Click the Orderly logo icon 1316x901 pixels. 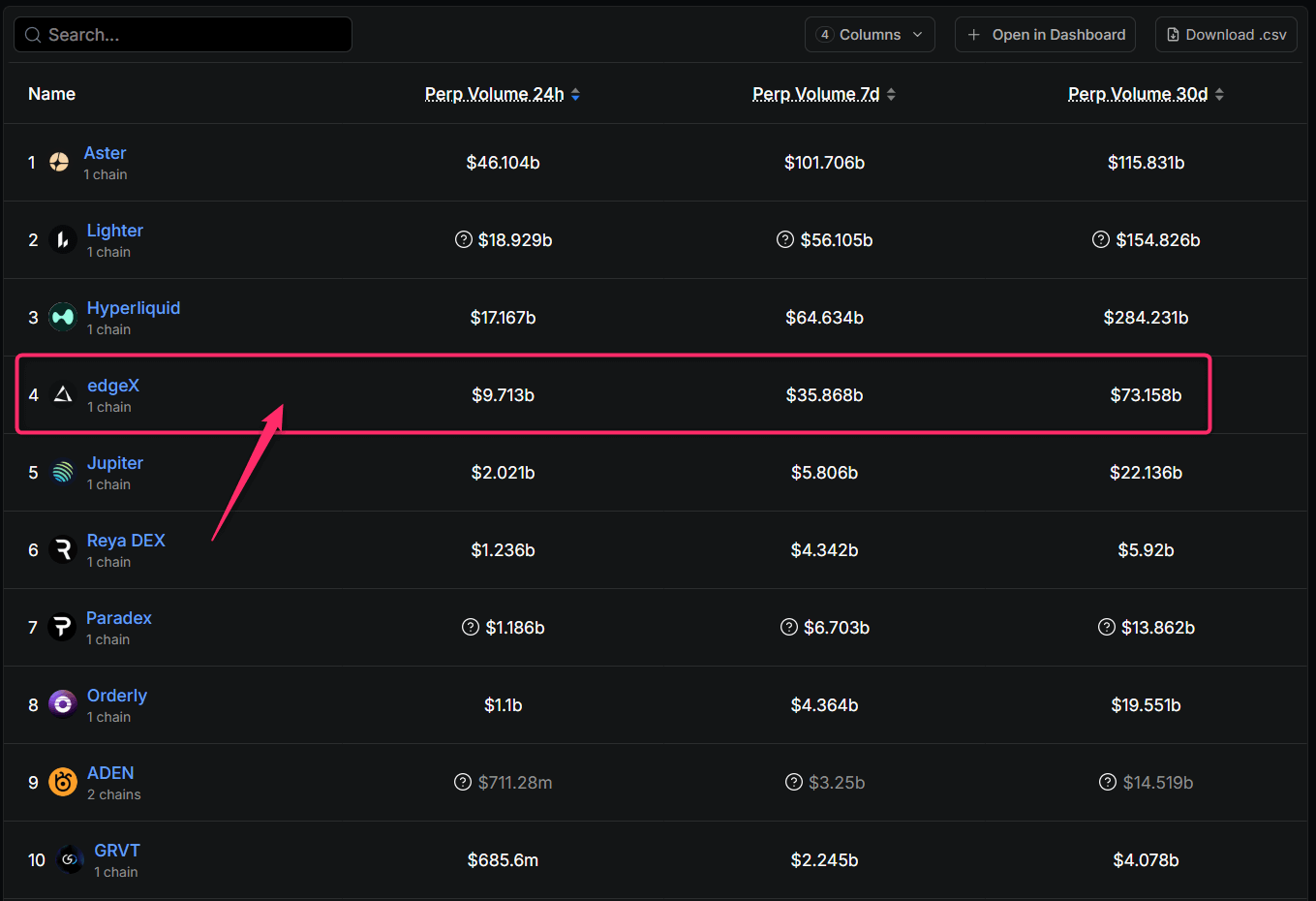63,704
